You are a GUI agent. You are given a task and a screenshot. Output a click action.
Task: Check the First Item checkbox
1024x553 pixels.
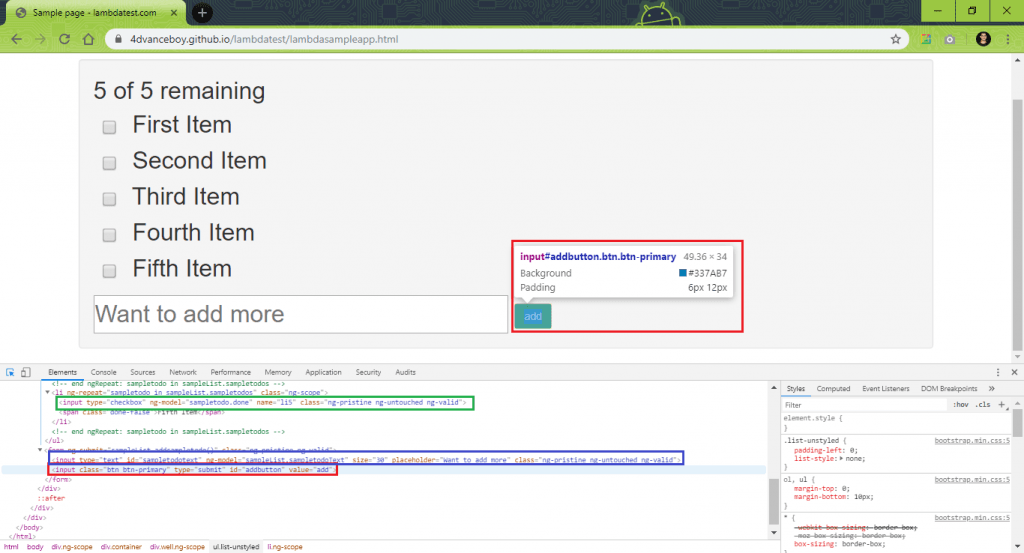pyautogui.click(x=109, y=127)
